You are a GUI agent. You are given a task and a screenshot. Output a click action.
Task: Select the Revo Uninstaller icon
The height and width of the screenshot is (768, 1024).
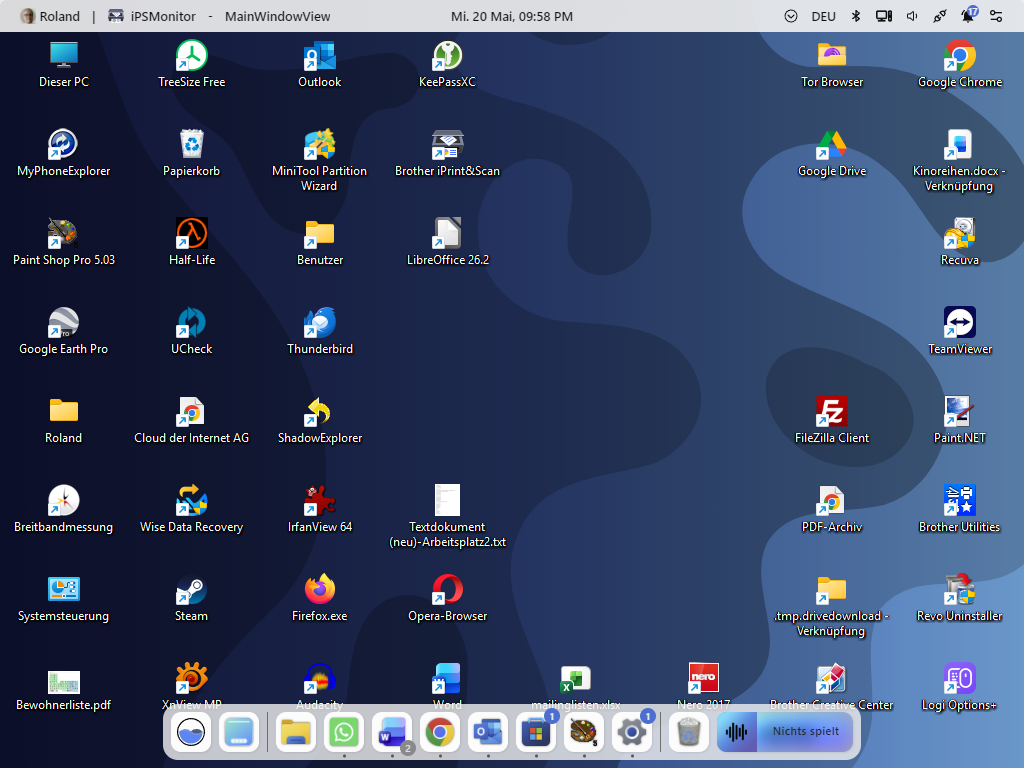pyautogui.click(x=959, y=598)
